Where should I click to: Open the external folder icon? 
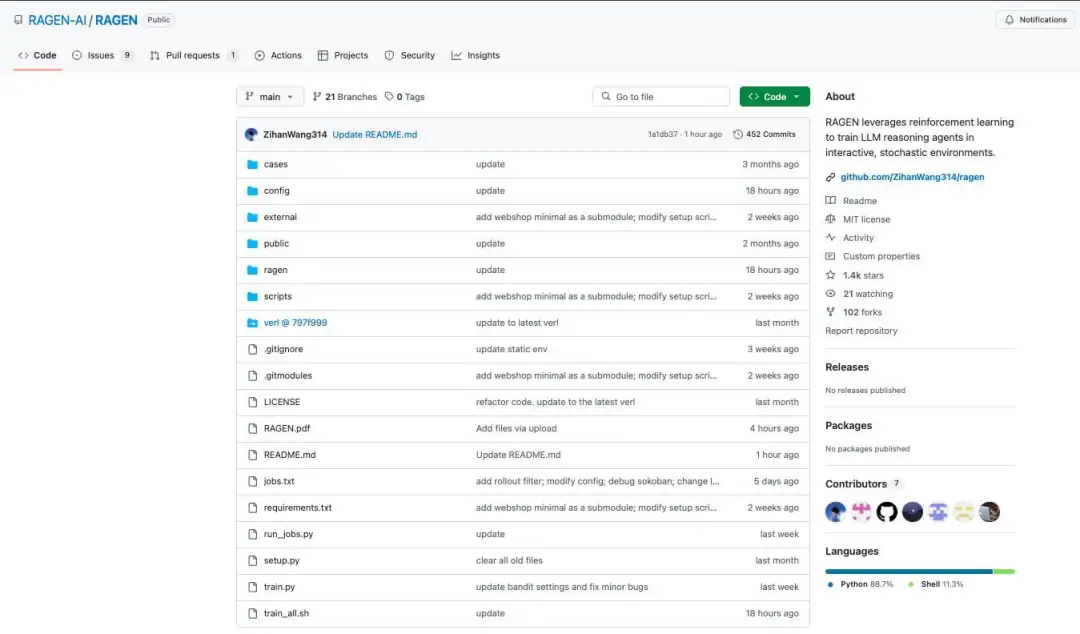(252, 217)
